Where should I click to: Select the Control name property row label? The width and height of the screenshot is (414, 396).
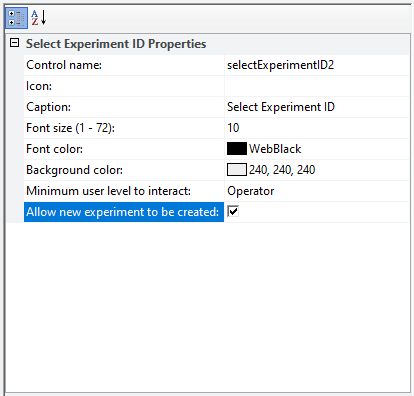click(124, 65)
